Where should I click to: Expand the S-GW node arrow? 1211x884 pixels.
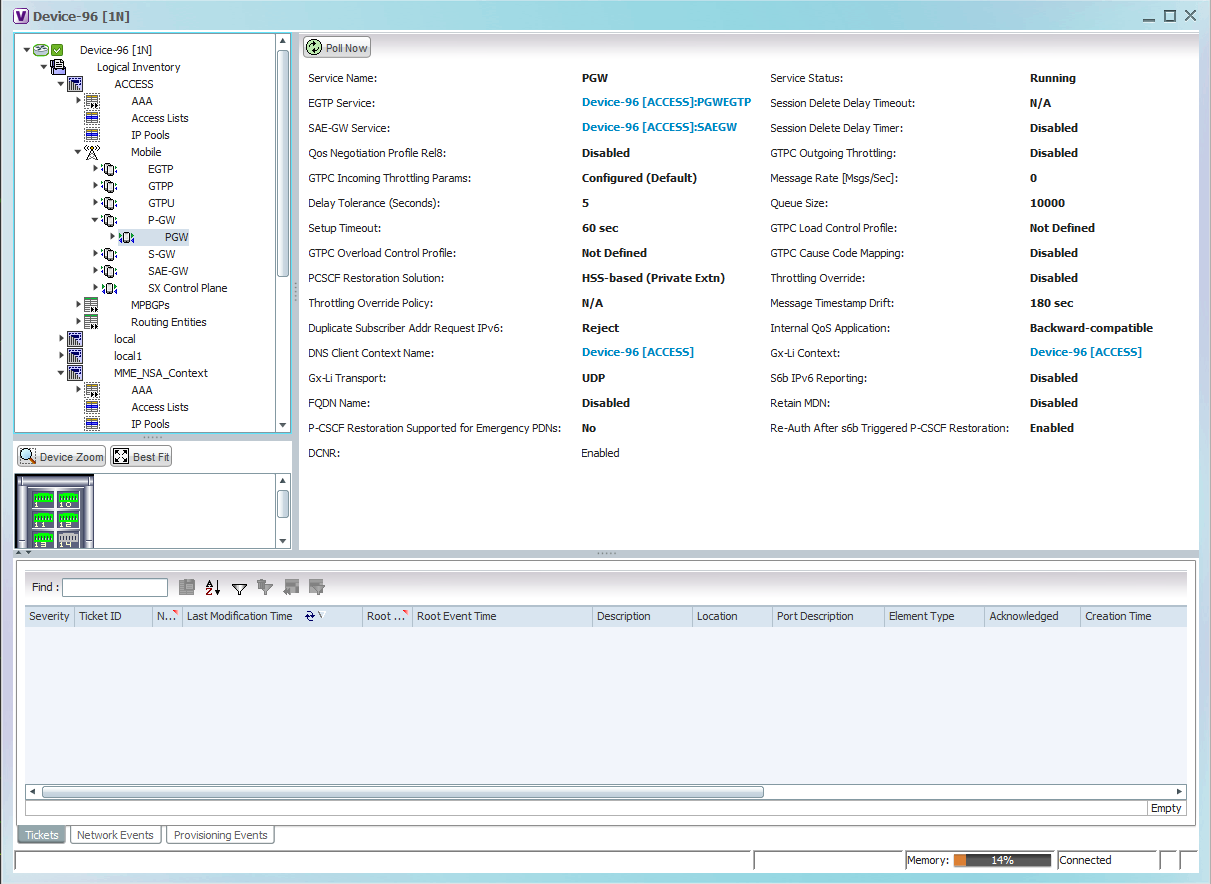(95, 254)
